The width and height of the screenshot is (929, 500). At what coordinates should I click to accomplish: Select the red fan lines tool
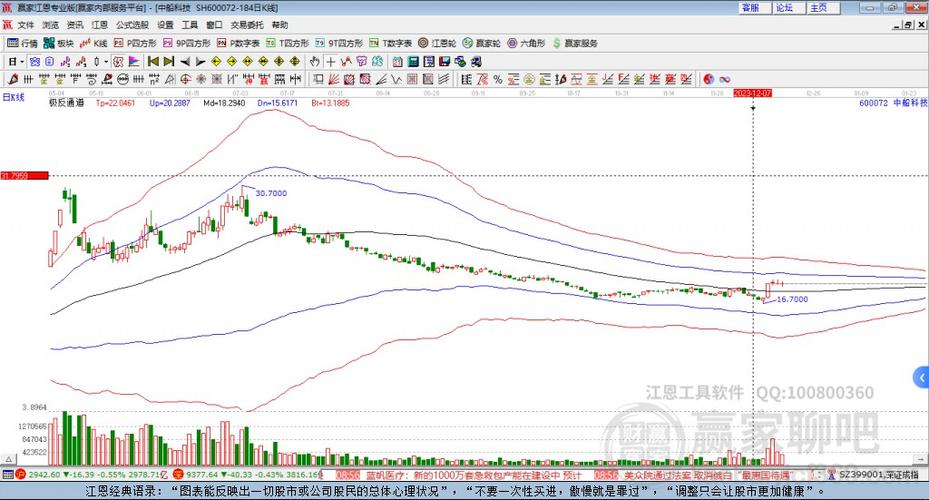click(x=334, y=79)
